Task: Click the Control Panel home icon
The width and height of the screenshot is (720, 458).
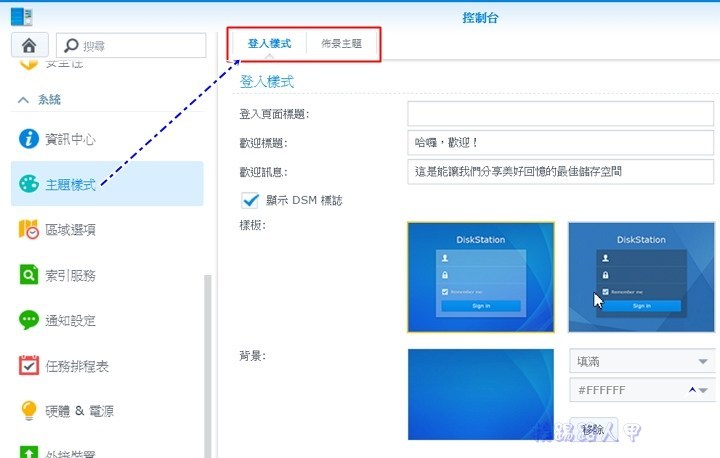Action: [29, 45]
